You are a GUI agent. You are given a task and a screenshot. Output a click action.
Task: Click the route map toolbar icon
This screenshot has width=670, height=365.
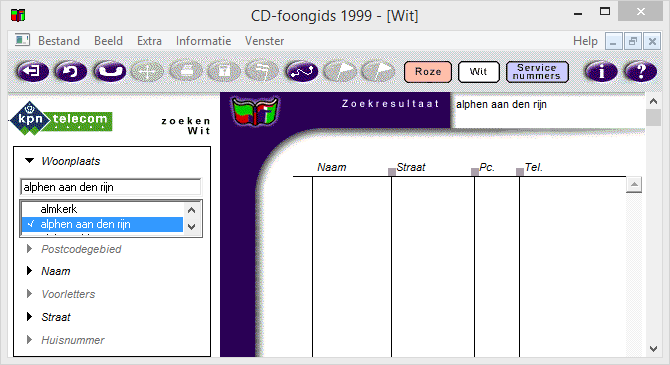pos(302,71)
